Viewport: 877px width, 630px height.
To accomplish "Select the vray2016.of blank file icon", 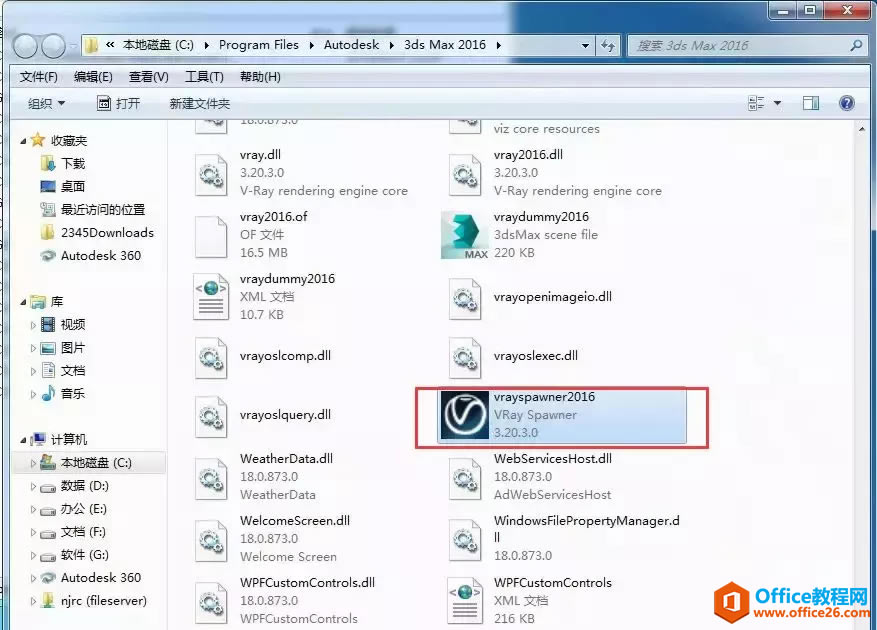I will point(211,237).
